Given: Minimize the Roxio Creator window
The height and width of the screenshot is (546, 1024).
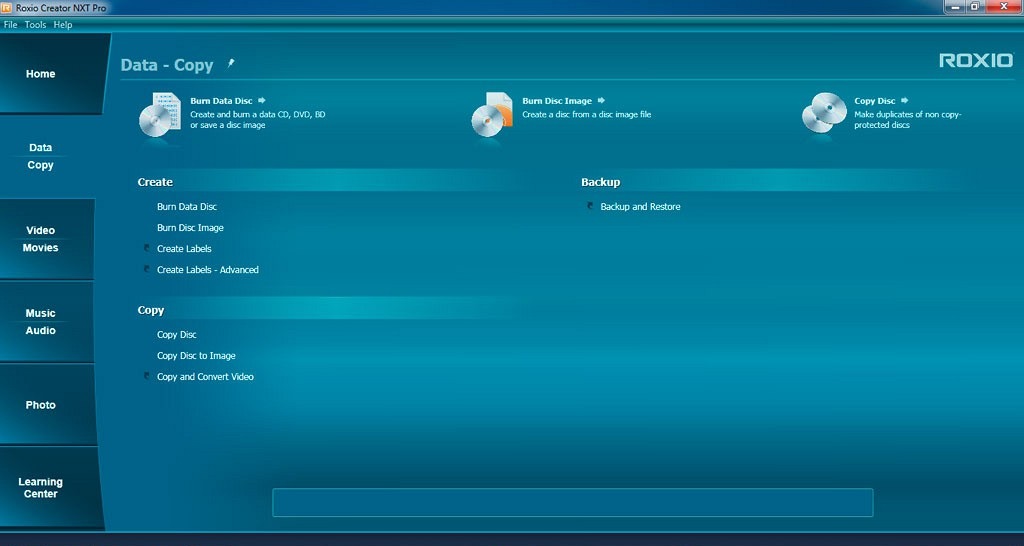Looking at the screenshot, I should point(955,7).
